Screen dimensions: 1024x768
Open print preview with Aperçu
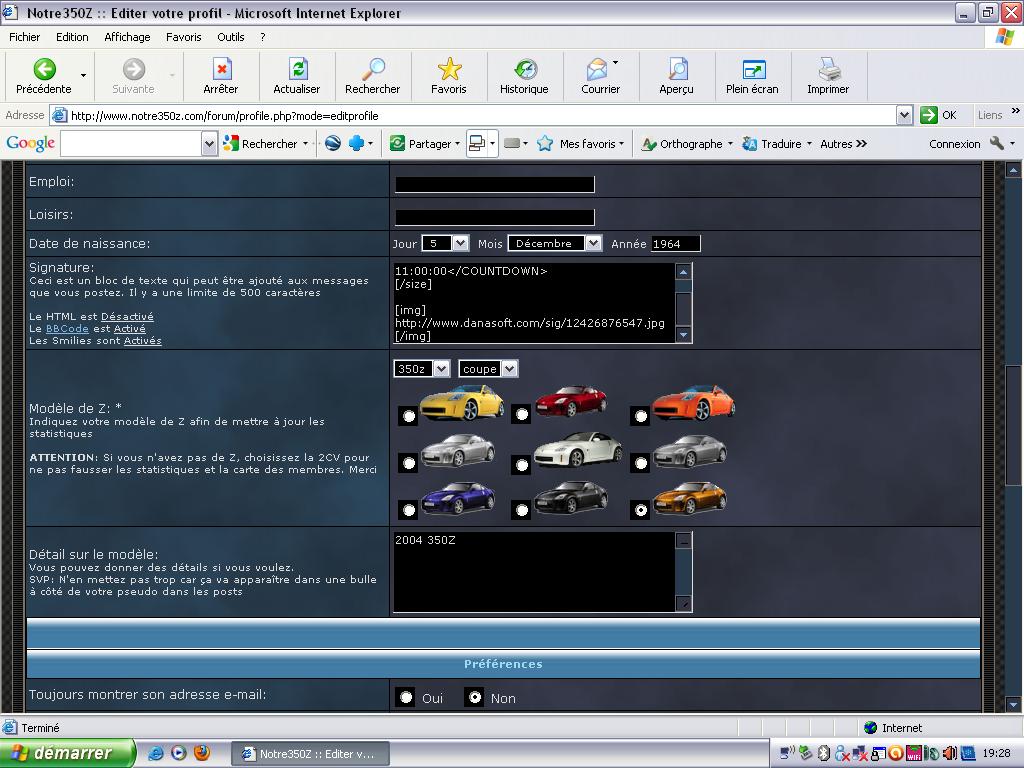pos(676,76)
